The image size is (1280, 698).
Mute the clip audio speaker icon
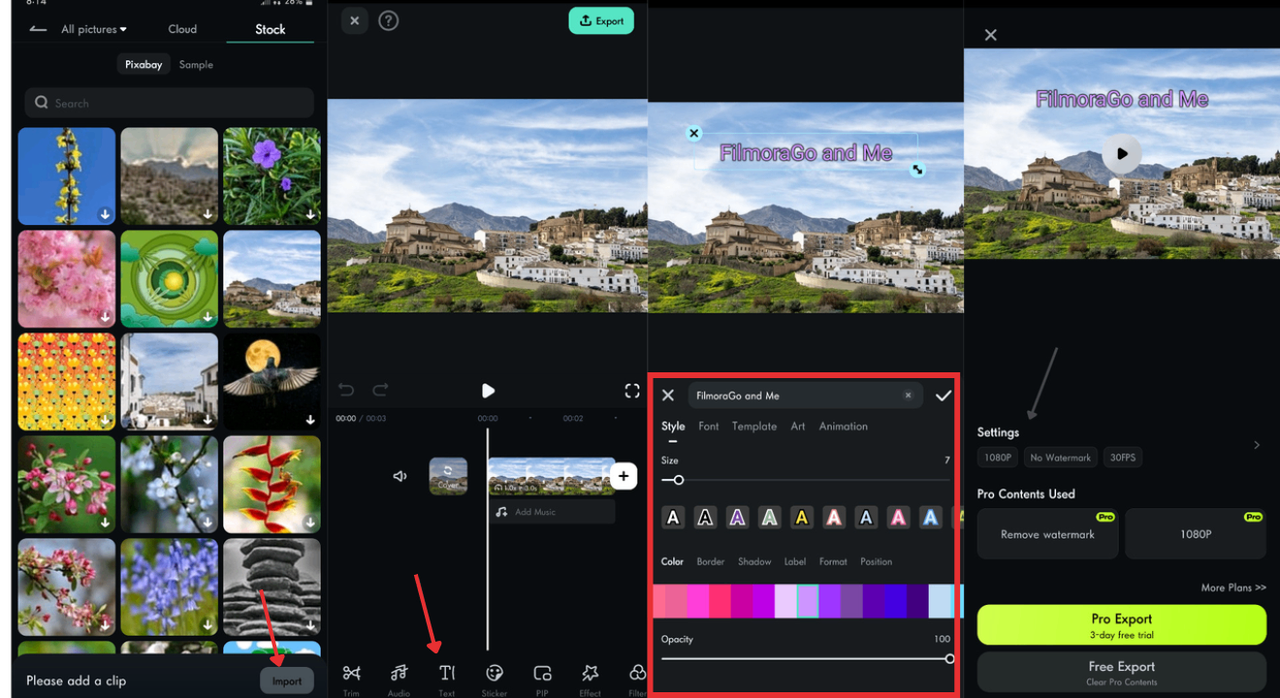tap(400, 476)
